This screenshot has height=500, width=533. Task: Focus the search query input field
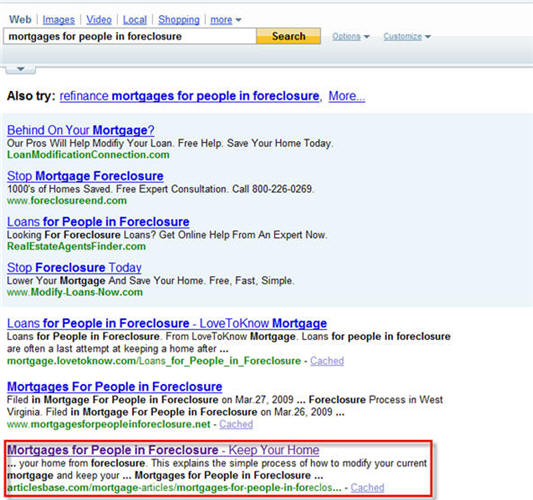point(130,36)
